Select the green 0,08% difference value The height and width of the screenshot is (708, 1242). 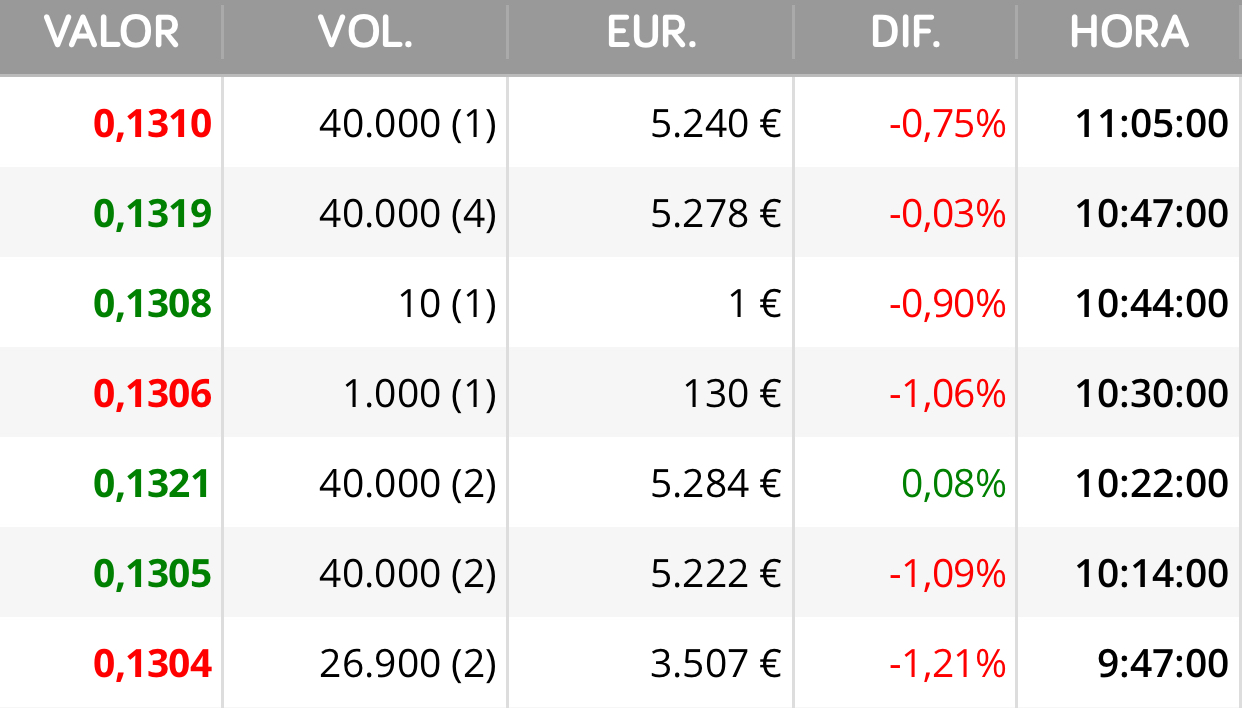pyautogui.click(x=954, y=484)
